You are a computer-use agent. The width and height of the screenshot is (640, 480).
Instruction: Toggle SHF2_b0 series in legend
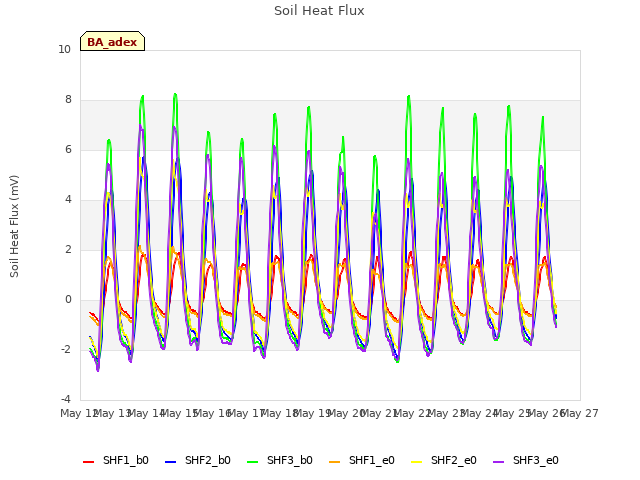pos(198,460)
